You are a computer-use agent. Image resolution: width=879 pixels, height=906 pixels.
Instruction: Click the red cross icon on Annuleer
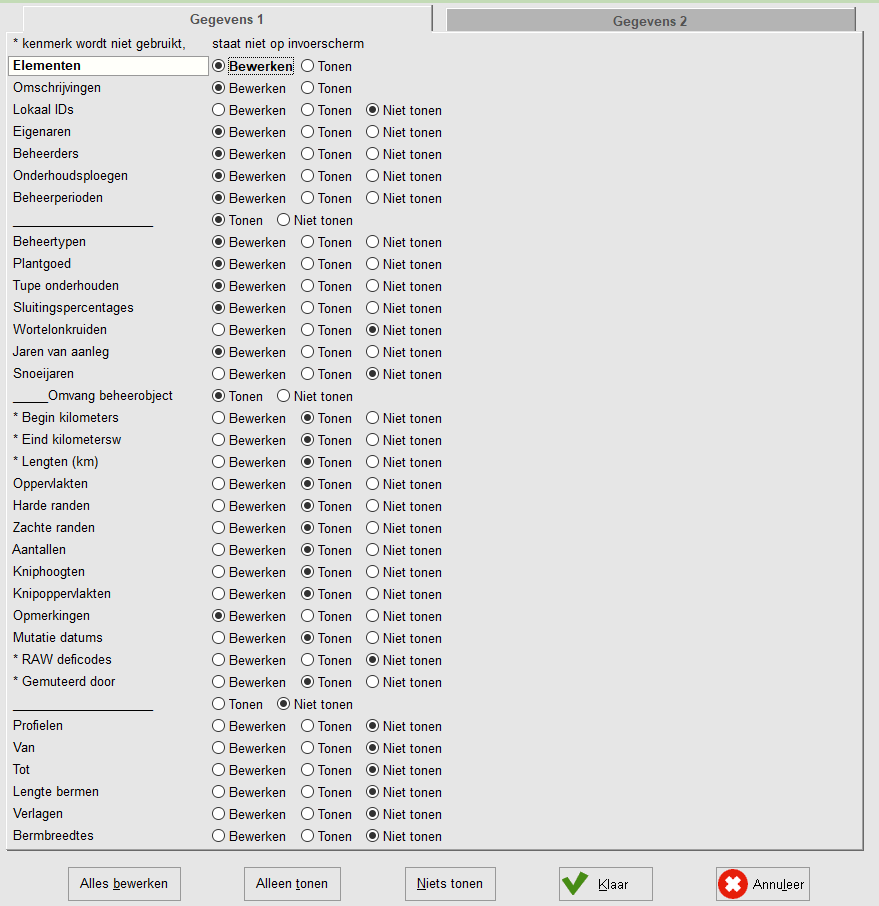coord(733,884)
